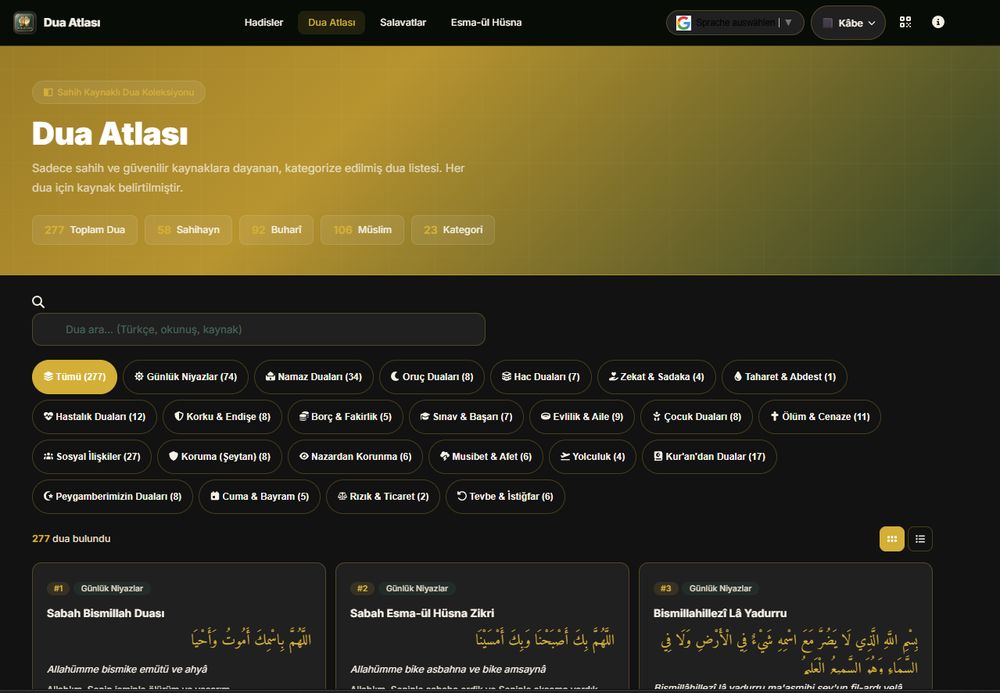Open the Sabah Bismillah Duası card
1000x693 pixels.
(x=179, y=627)
